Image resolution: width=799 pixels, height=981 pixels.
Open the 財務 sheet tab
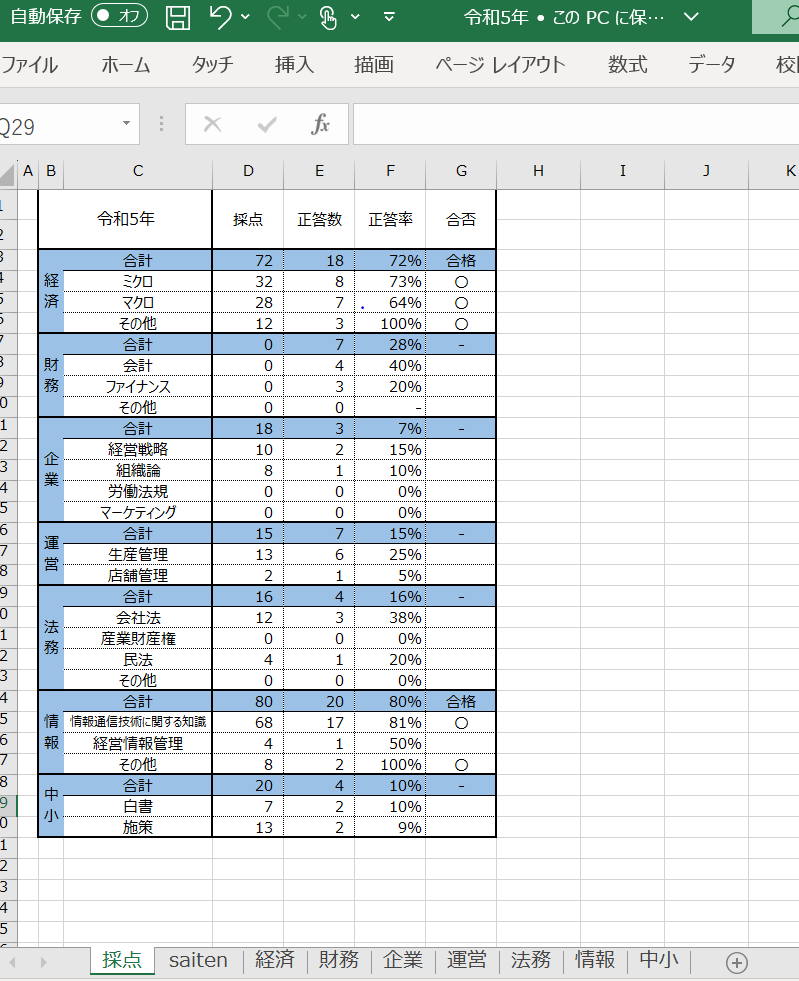pos(338,960)
